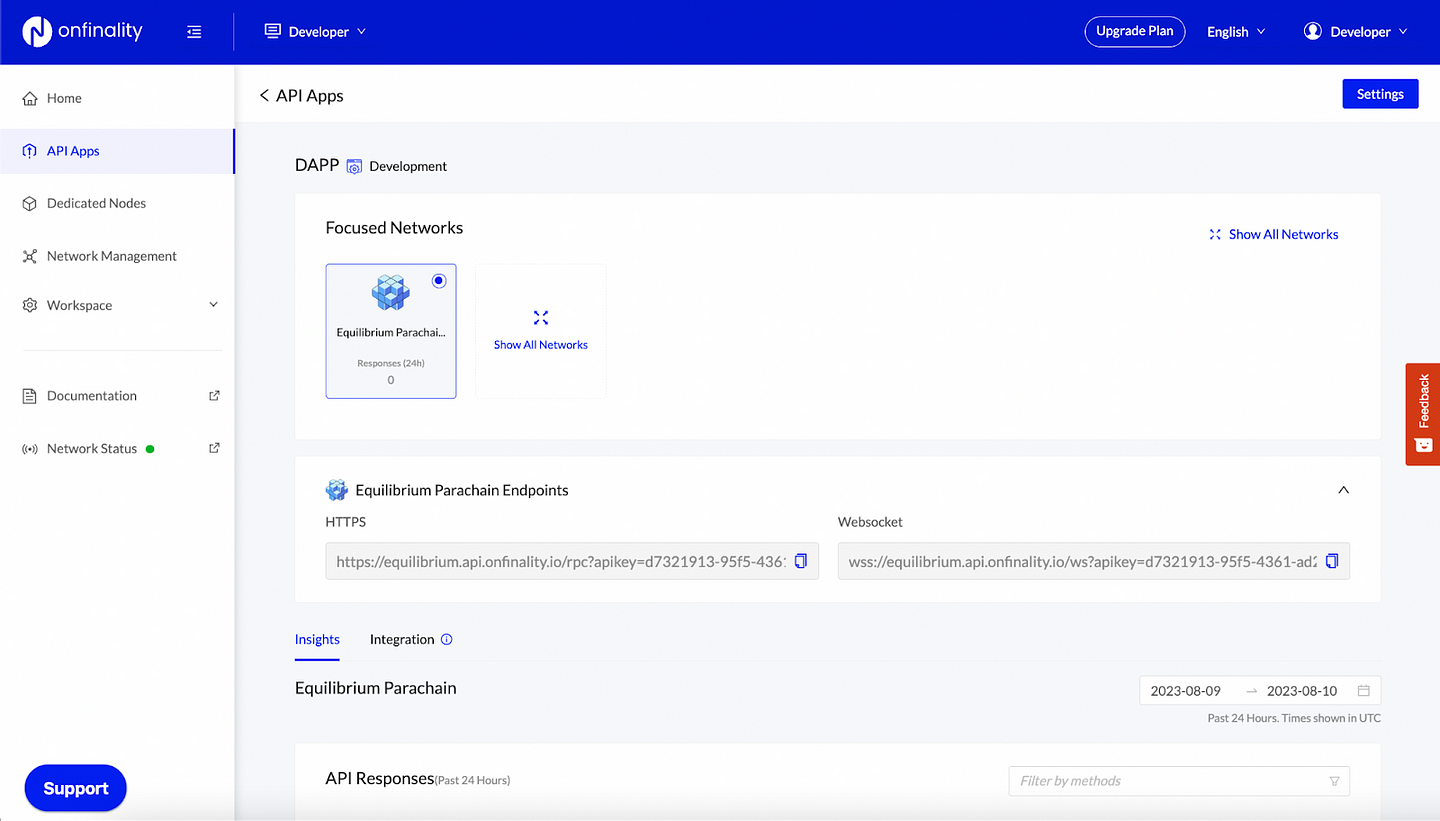Screen dimensions: 1440x821
Task: Open the calendar icon in date range
Action: coord(1363,691)
